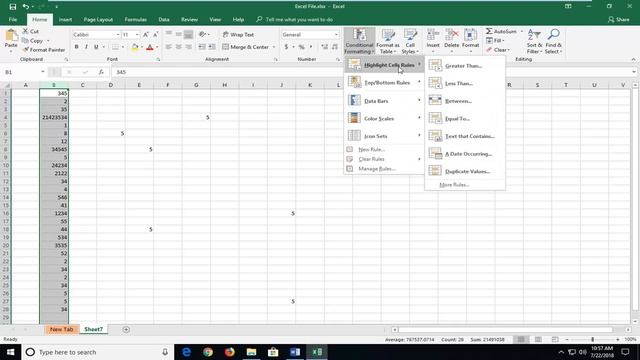The height and width of the screenshot is (360, 640).
Task: Select Duplicate Values rule
Action: 464,171
